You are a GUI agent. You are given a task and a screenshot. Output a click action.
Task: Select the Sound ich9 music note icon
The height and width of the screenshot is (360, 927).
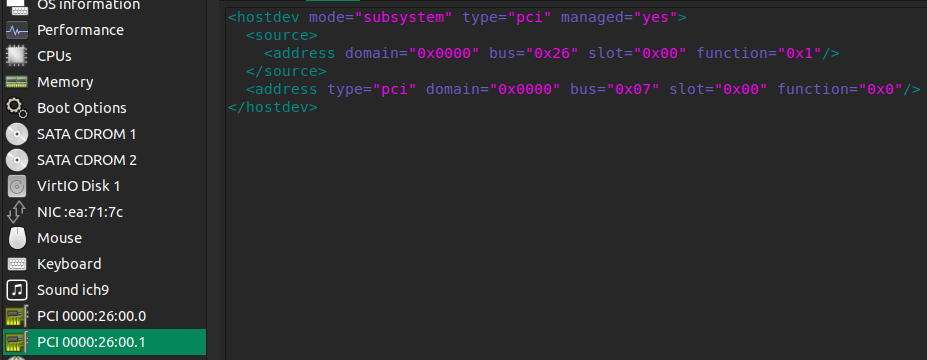point(17,290)
